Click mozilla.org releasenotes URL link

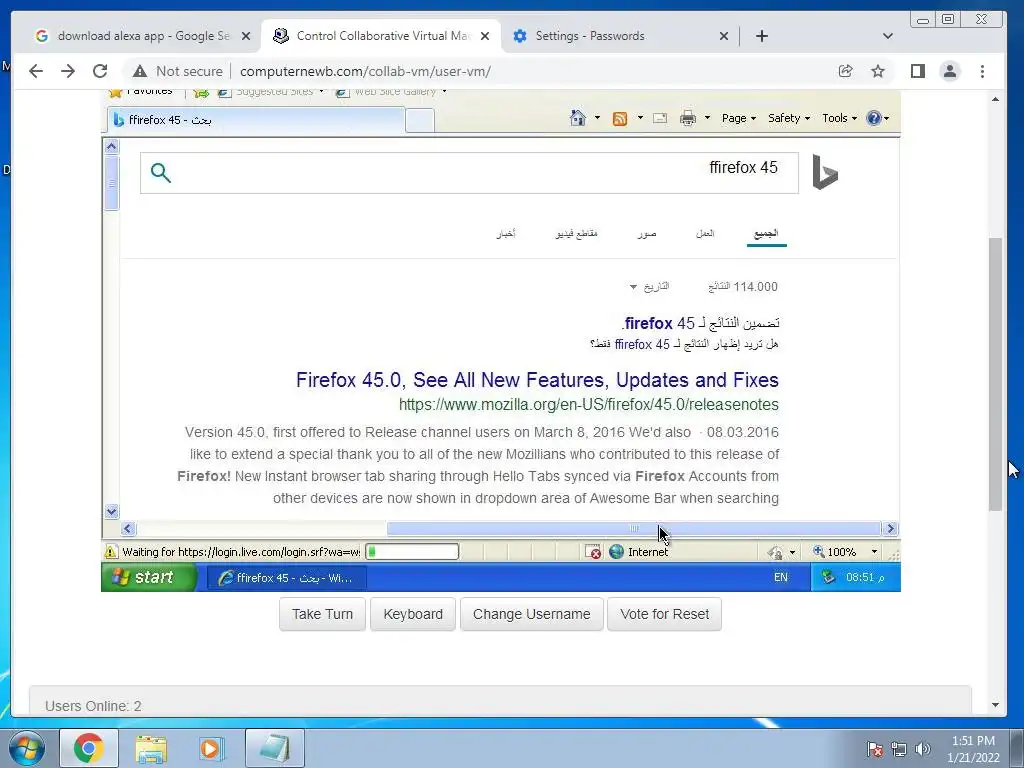(x=588, y=404)
